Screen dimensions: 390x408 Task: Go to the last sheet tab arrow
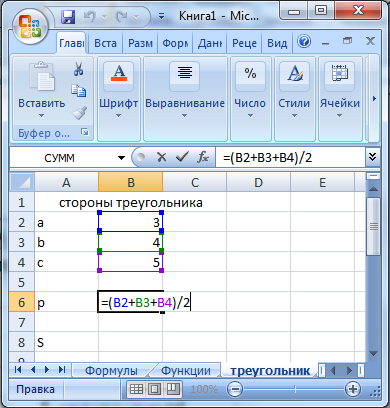pos(62,369)
